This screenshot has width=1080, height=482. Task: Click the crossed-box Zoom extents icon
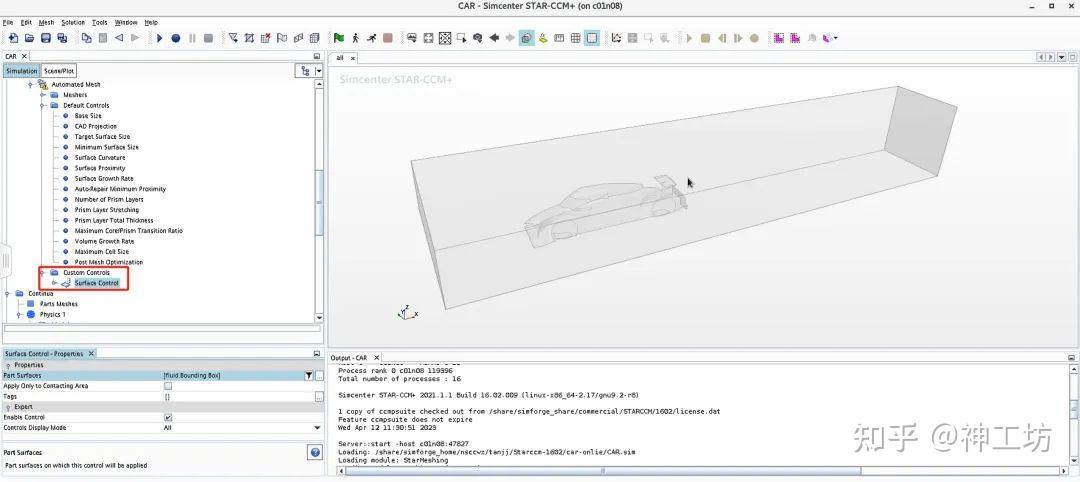coord(445,39)
